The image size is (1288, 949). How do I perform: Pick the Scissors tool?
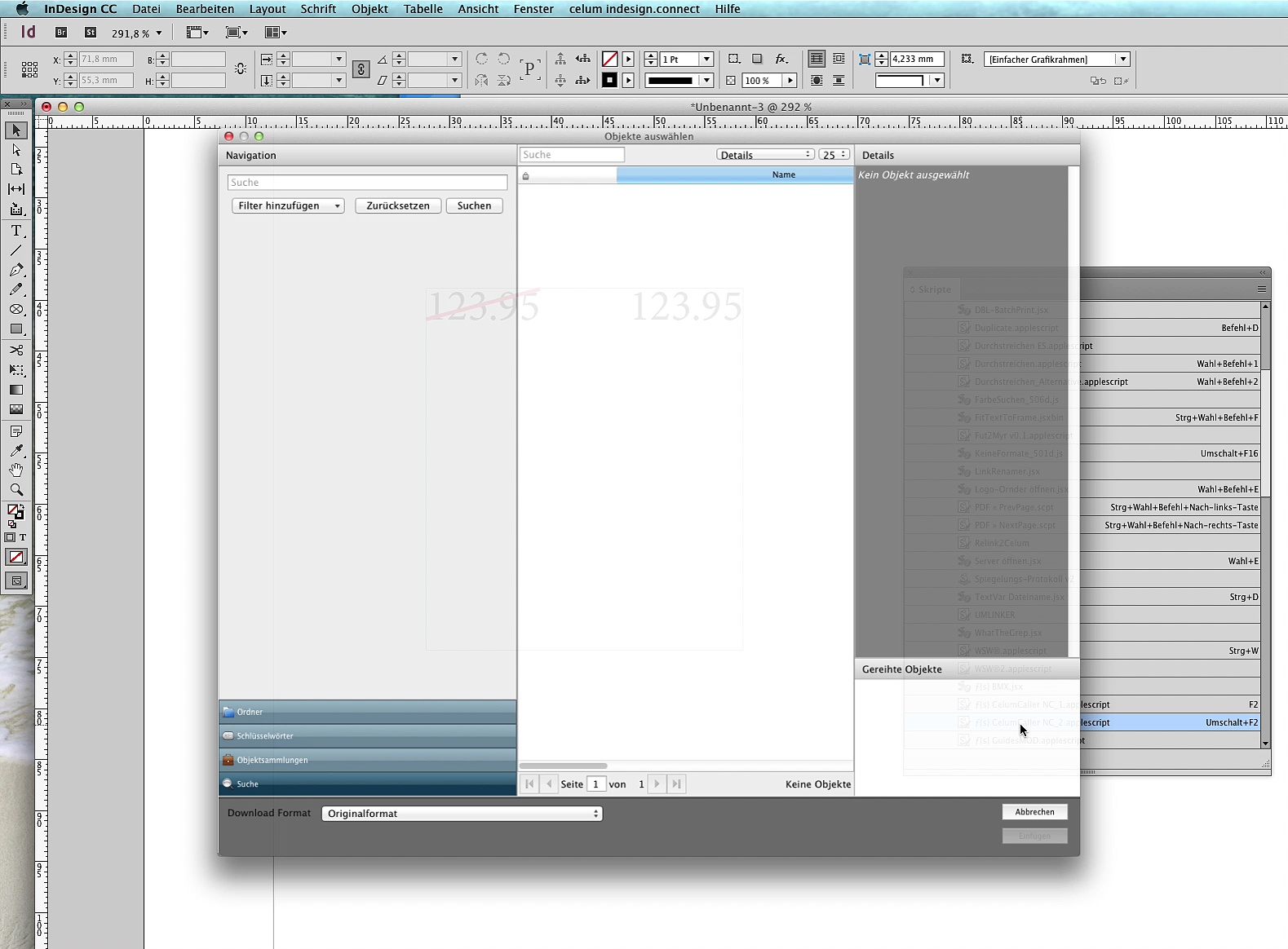coord(16,350)
